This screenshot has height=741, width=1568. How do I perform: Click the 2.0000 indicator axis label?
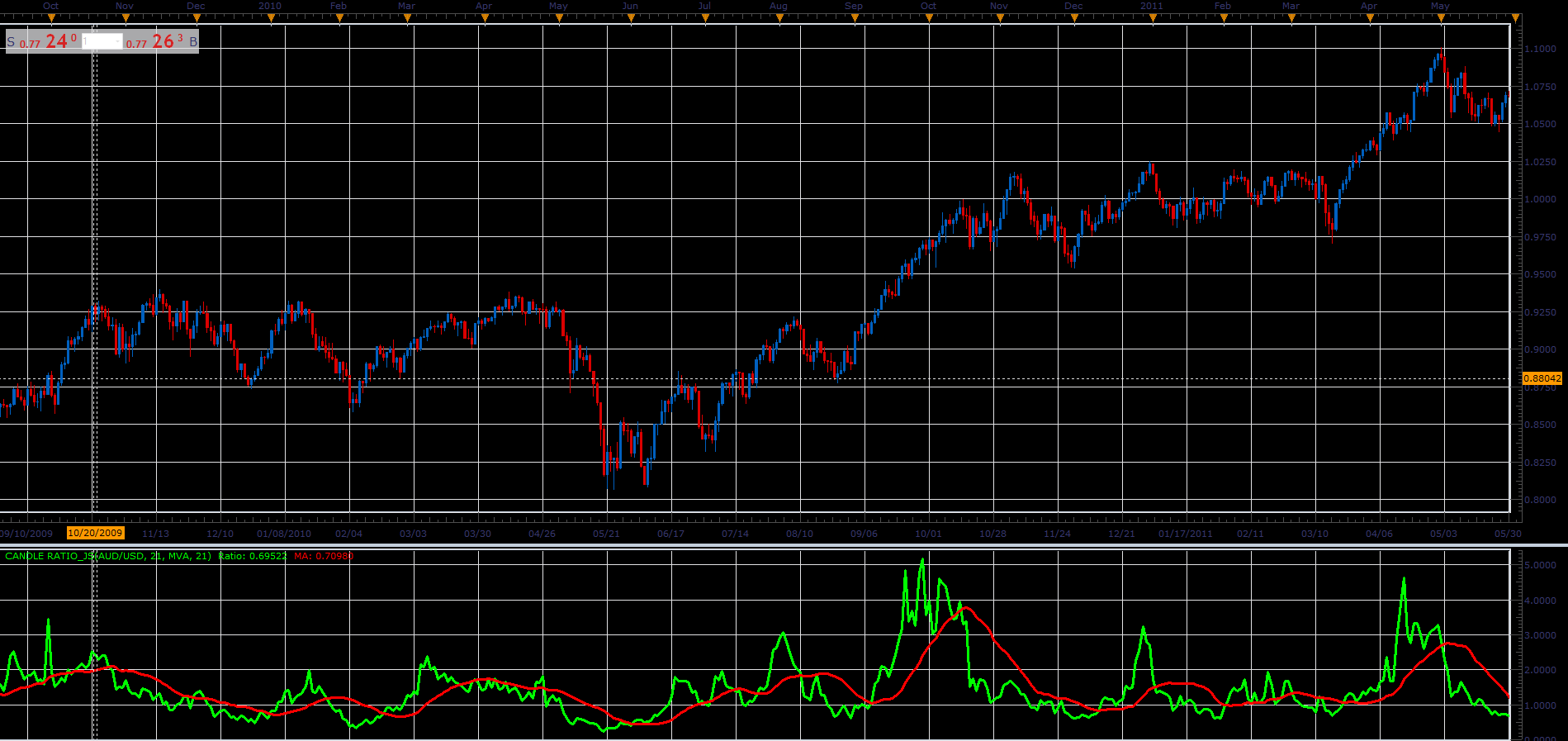click(1541, 671)
